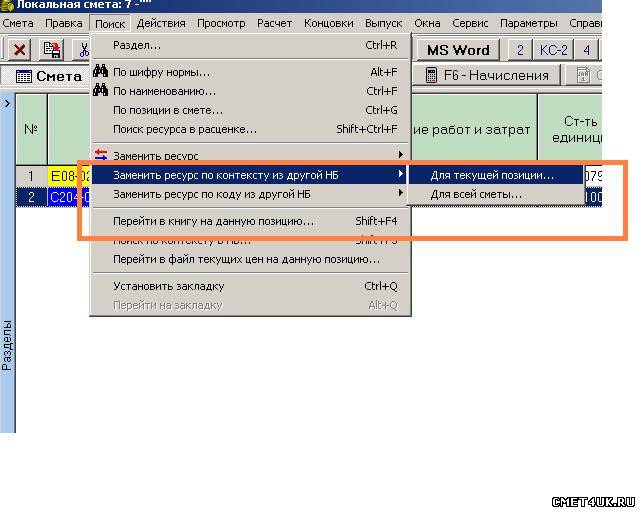Open the Выпуск menu

(383, 24)
